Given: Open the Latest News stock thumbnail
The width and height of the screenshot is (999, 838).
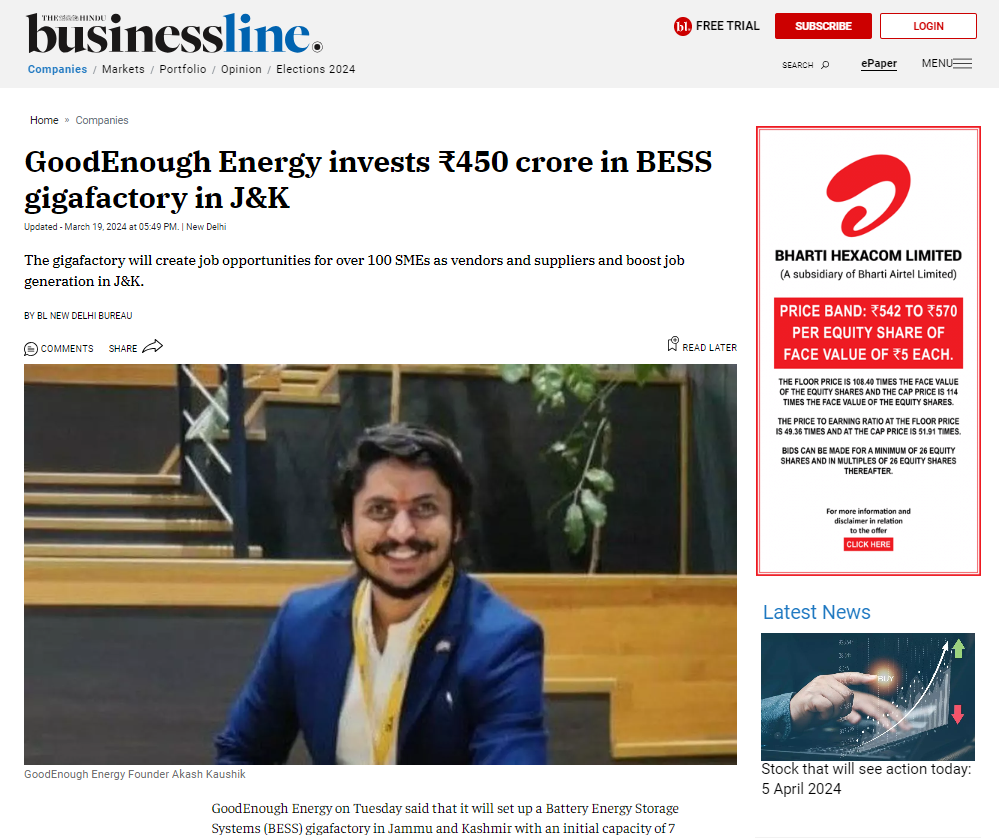Looking at the screenshot, I should [868, 697].
